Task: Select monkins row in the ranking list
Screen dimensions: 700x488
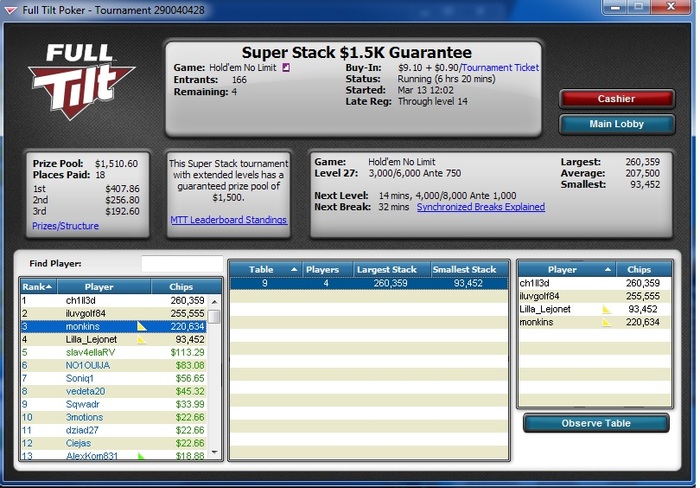Action: coord(114,326)
